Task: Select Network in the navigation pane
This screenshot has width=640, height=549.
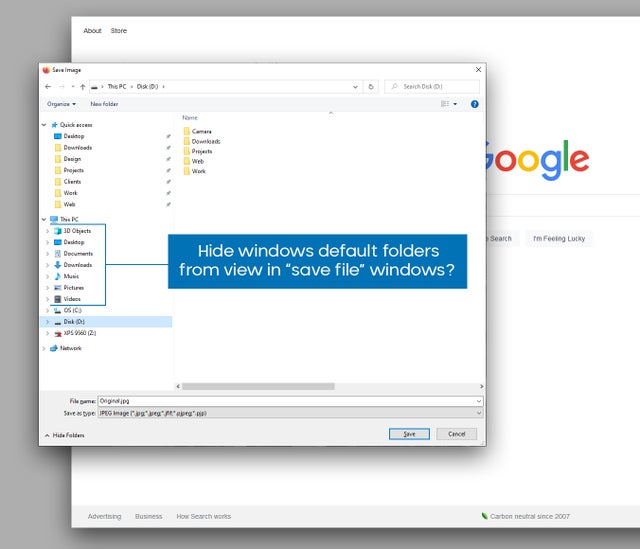Action: pyautogui.click(x=71, y=348)
